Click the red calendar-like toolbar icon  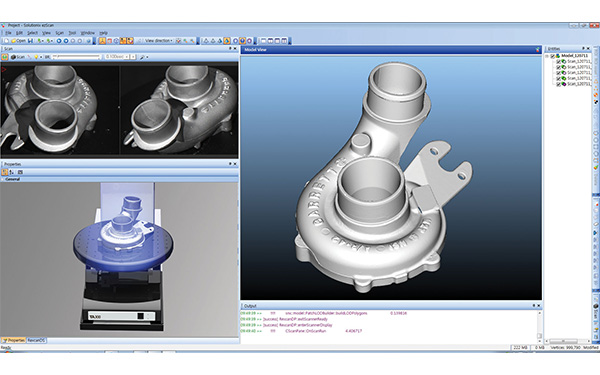109,41
